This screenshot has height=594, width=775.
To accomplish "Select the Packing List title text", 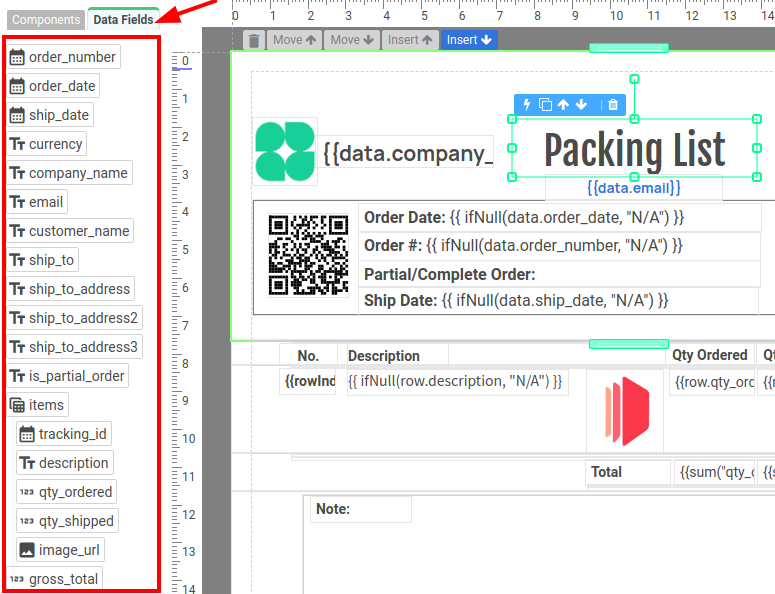I will (x=634, y=148).
